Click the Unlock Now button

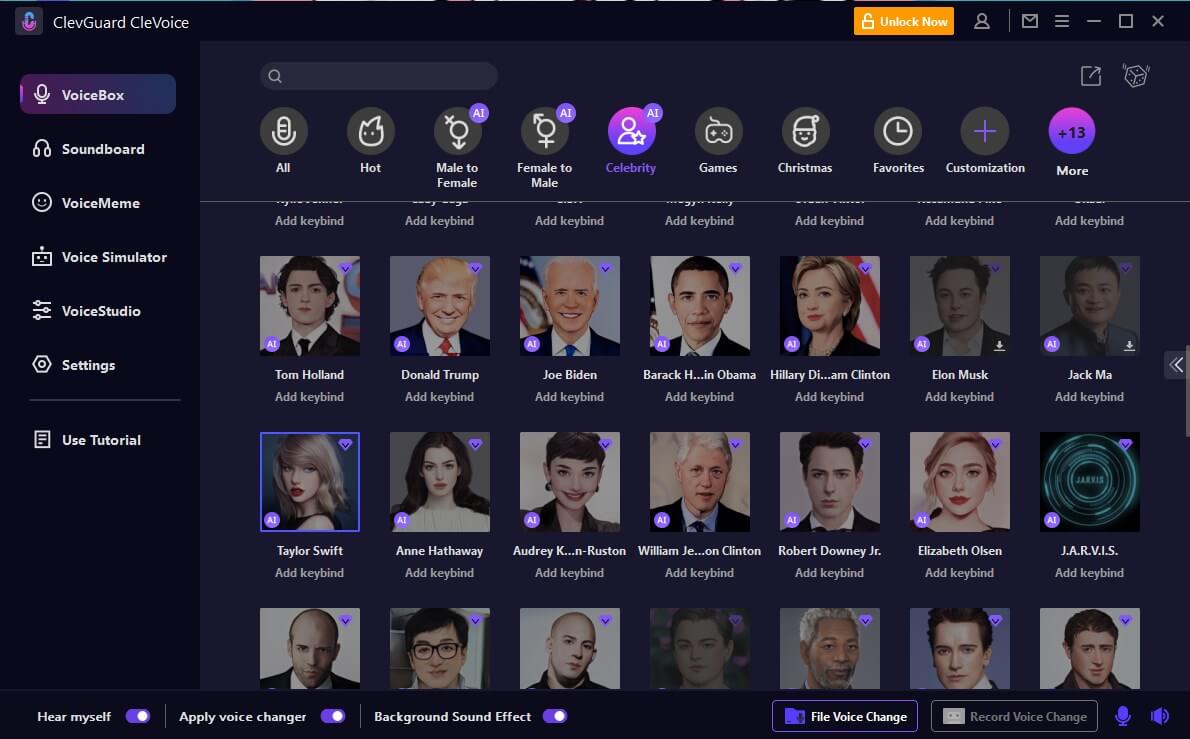click(904, 21)
